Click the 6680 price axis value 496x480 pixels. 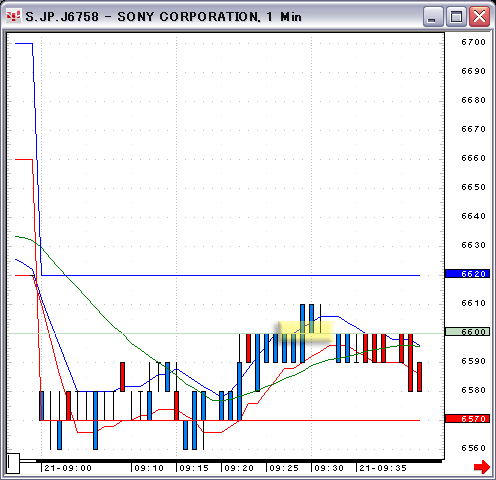point(473,100)
